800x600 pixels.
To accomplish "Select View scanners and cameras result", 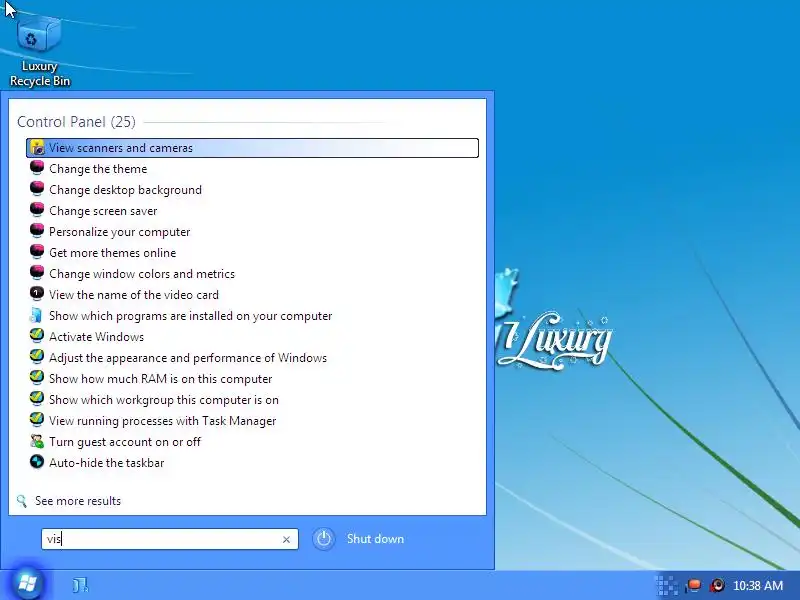I will point(253,148).
